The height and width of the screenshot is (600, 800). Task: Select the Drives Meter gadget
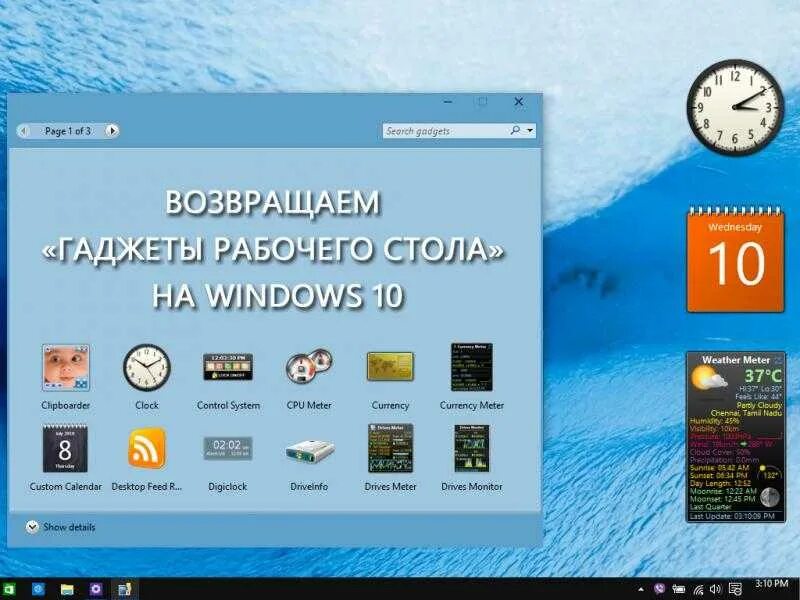click(x=390, y=448)
